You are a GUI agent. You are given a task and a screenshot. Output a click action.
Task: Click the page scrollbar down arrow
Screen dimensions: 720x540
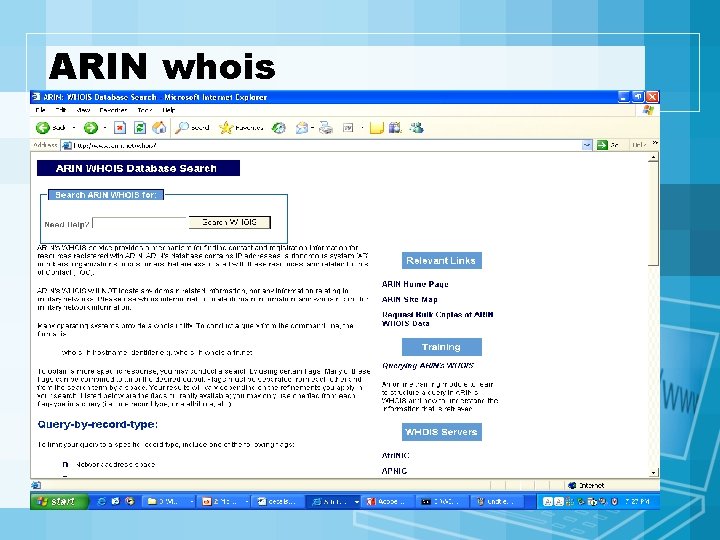coord(653,472)
